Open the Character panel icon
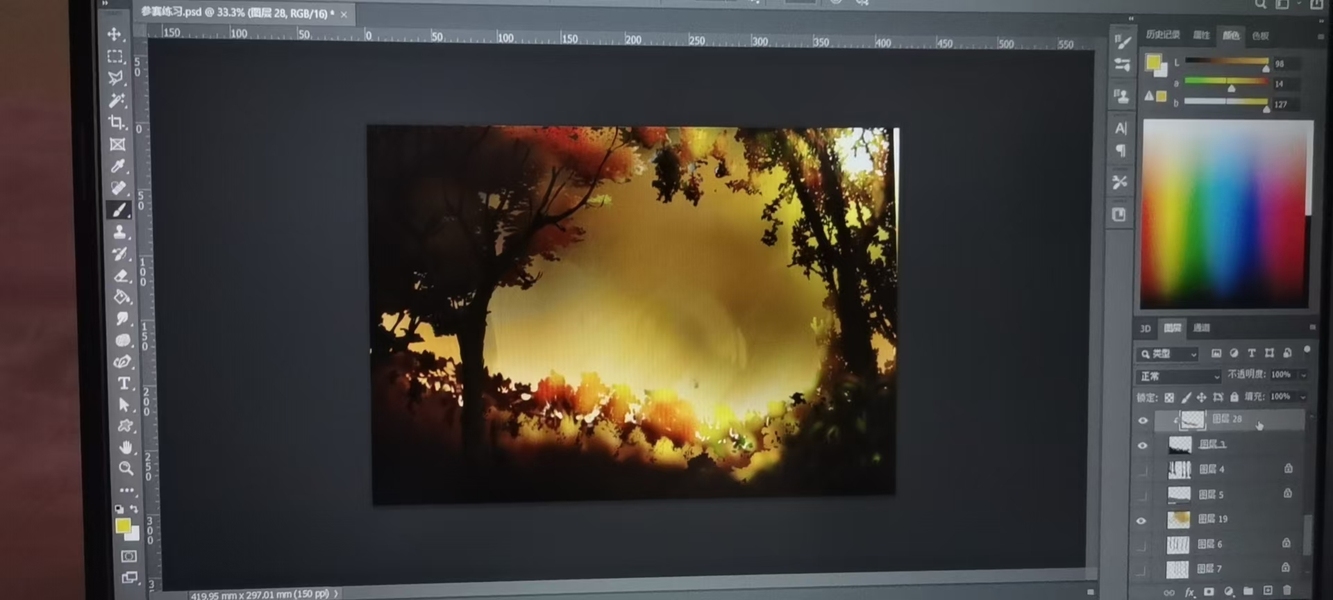Screen dimensions: 1333x600 [x=1121, y=128]
